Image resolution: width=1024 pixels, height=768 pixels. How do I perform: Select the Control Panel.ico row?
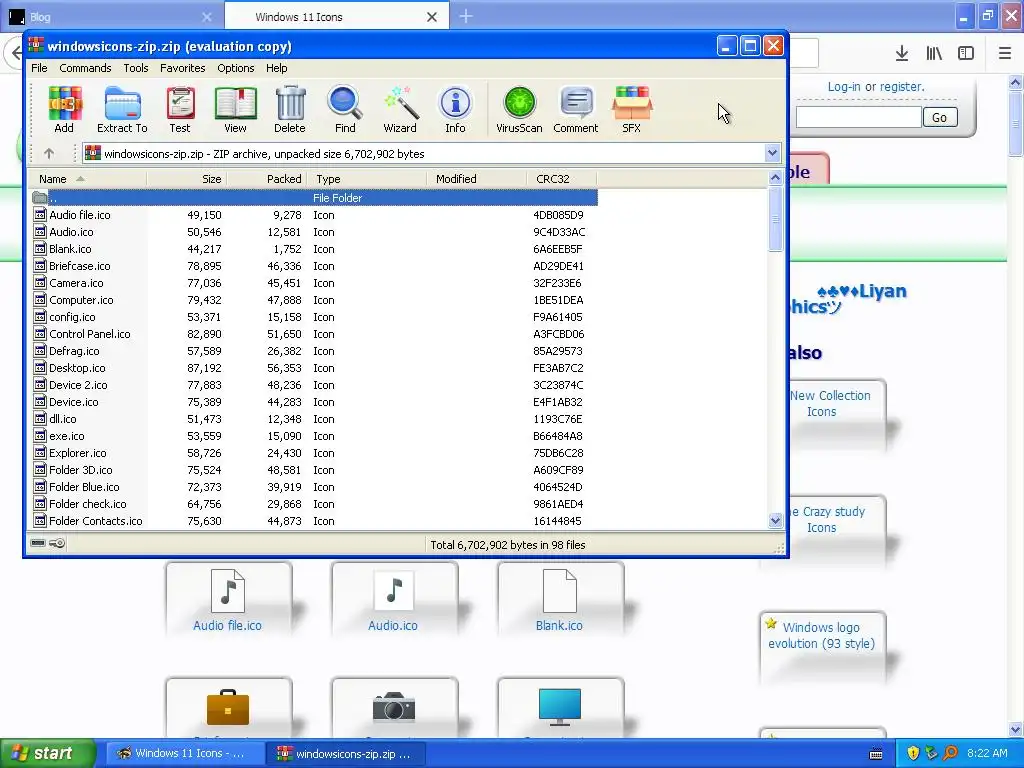pyautogui.click(x=313, y=334)
